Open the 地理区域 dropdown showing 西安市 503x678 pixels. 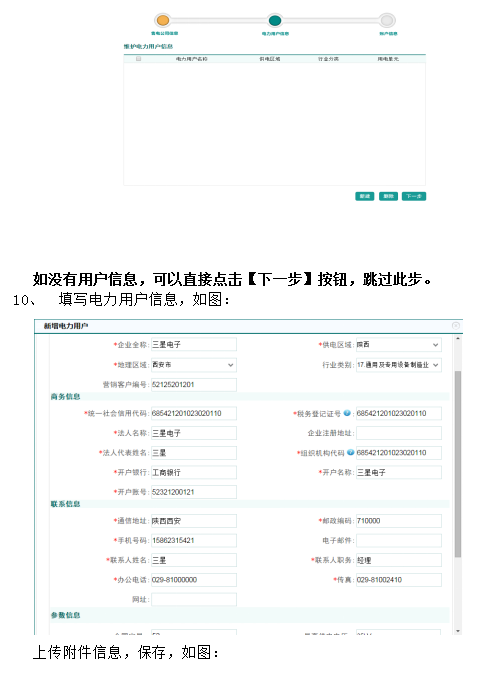pos(194,365)
